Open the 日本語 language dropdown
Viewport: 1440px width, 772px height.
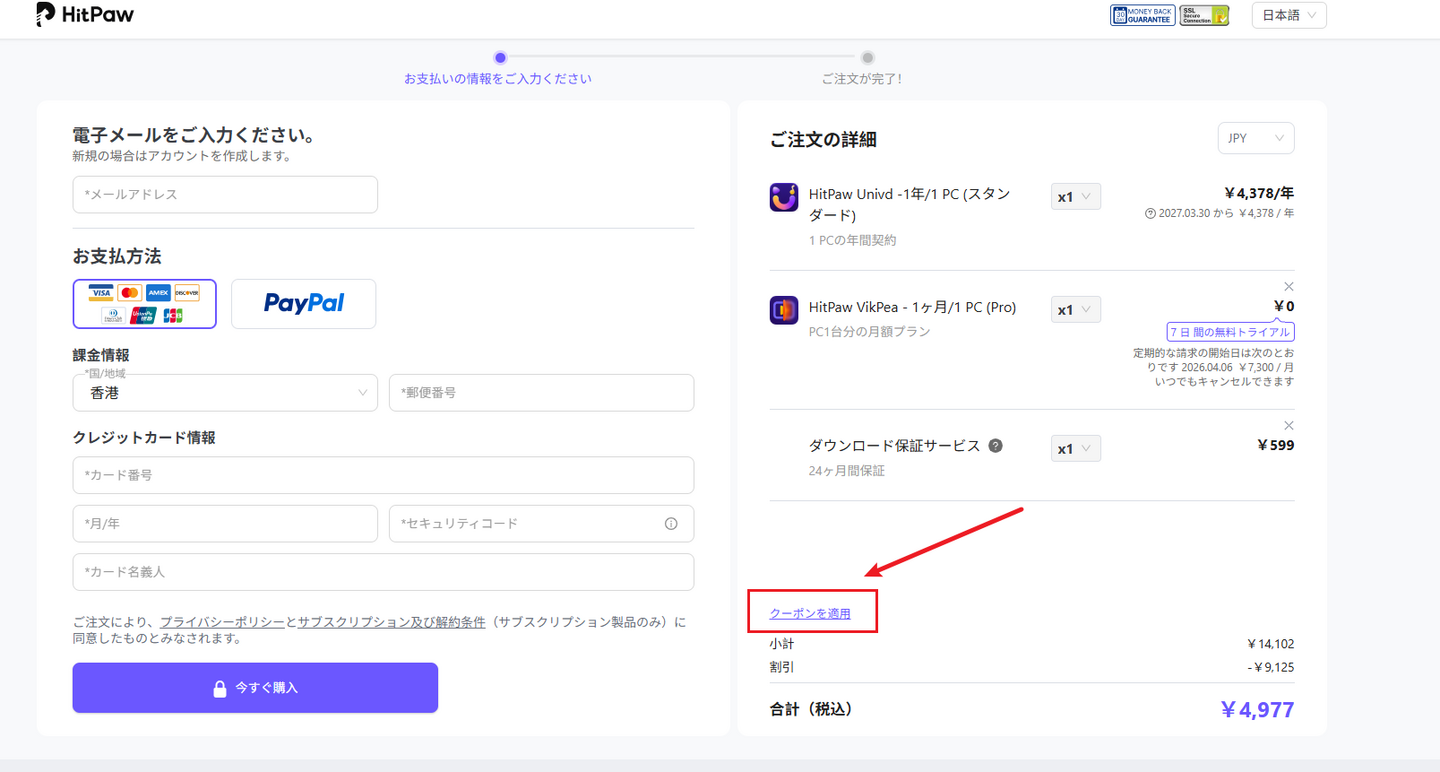(1288, 15)
